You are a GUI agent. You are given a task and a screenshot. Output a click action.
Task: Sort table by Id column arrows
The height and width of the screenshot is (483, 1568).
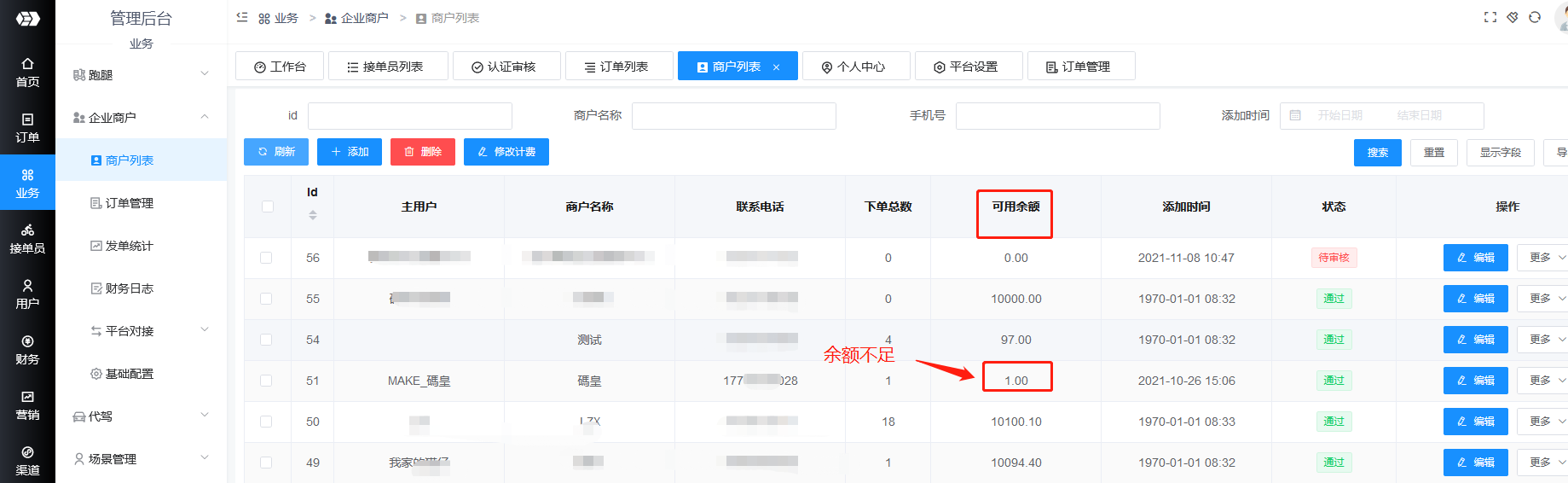[313, 215]
